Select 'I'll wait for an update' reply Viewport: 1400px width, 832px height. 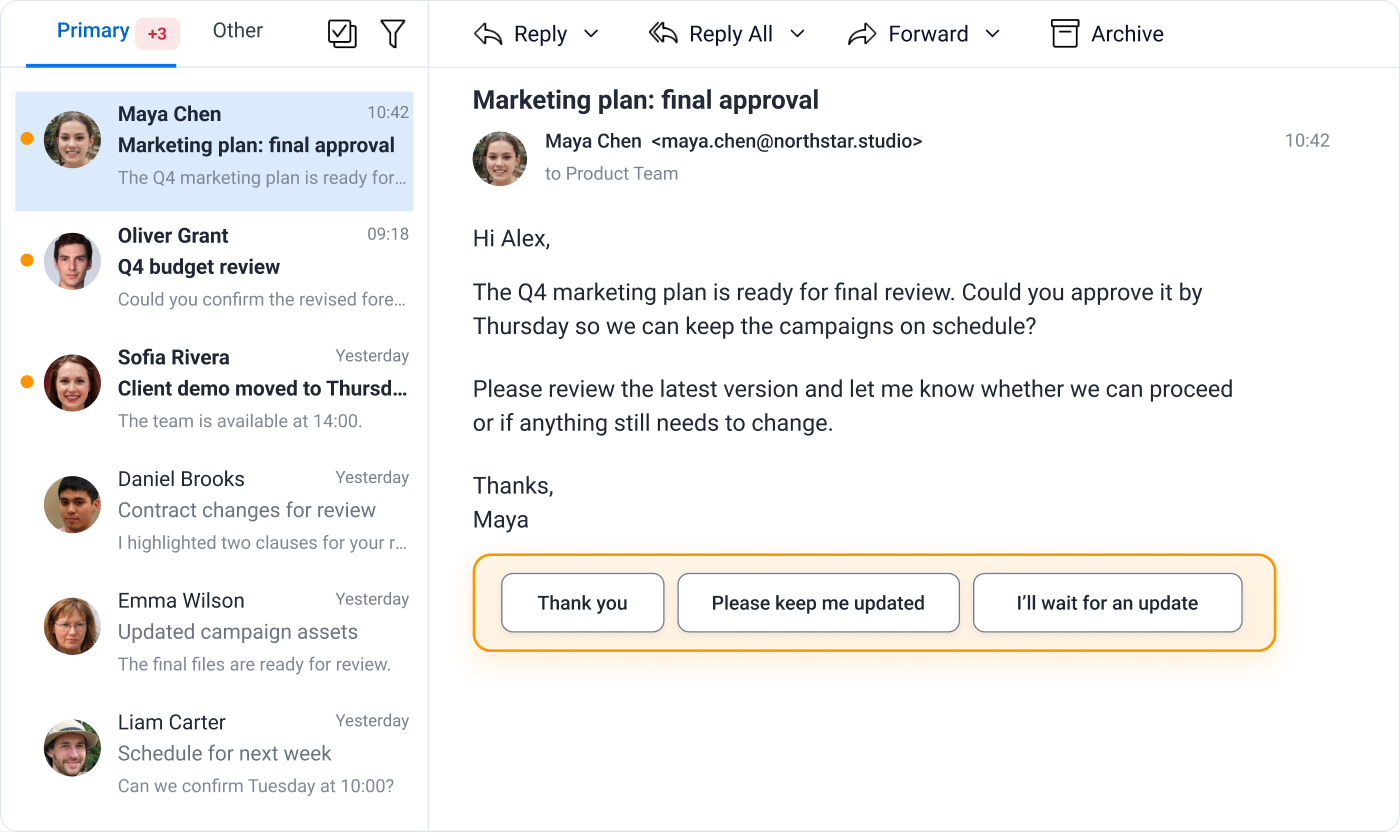pyautogui.click(x=1107, y=603)
